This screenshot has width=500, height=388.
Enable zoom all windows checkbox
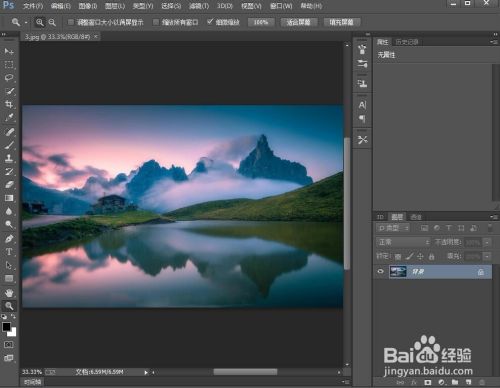point(156,22)
